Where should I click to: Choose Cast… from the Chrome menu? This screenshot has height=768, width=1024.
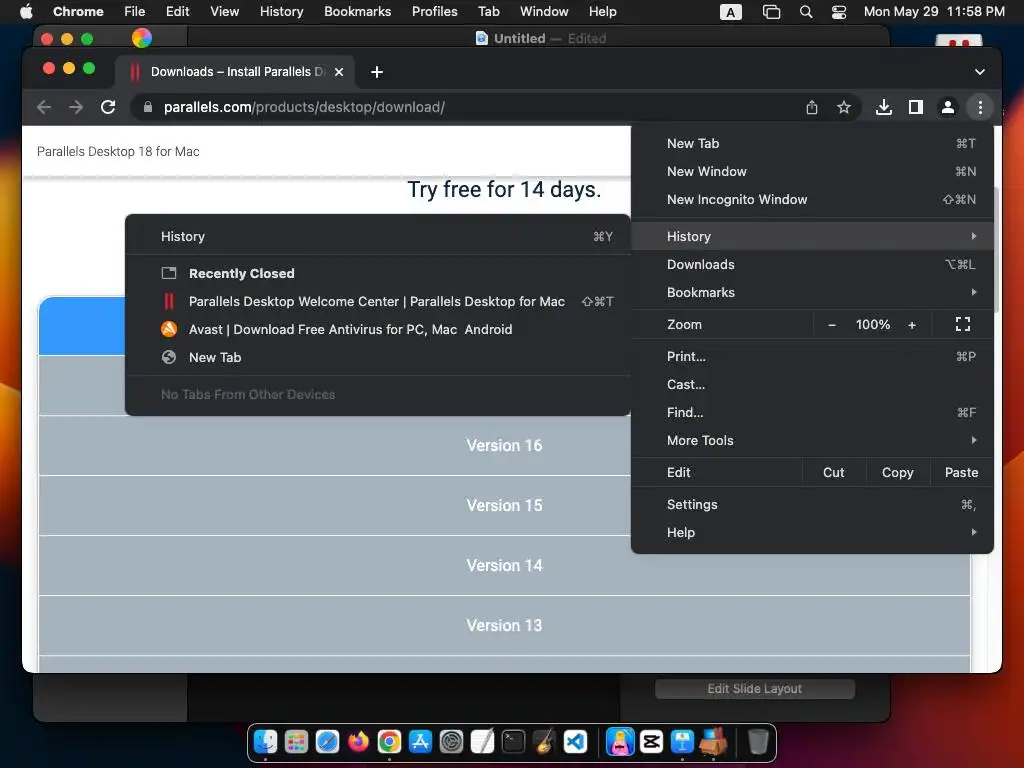[812, 385]
